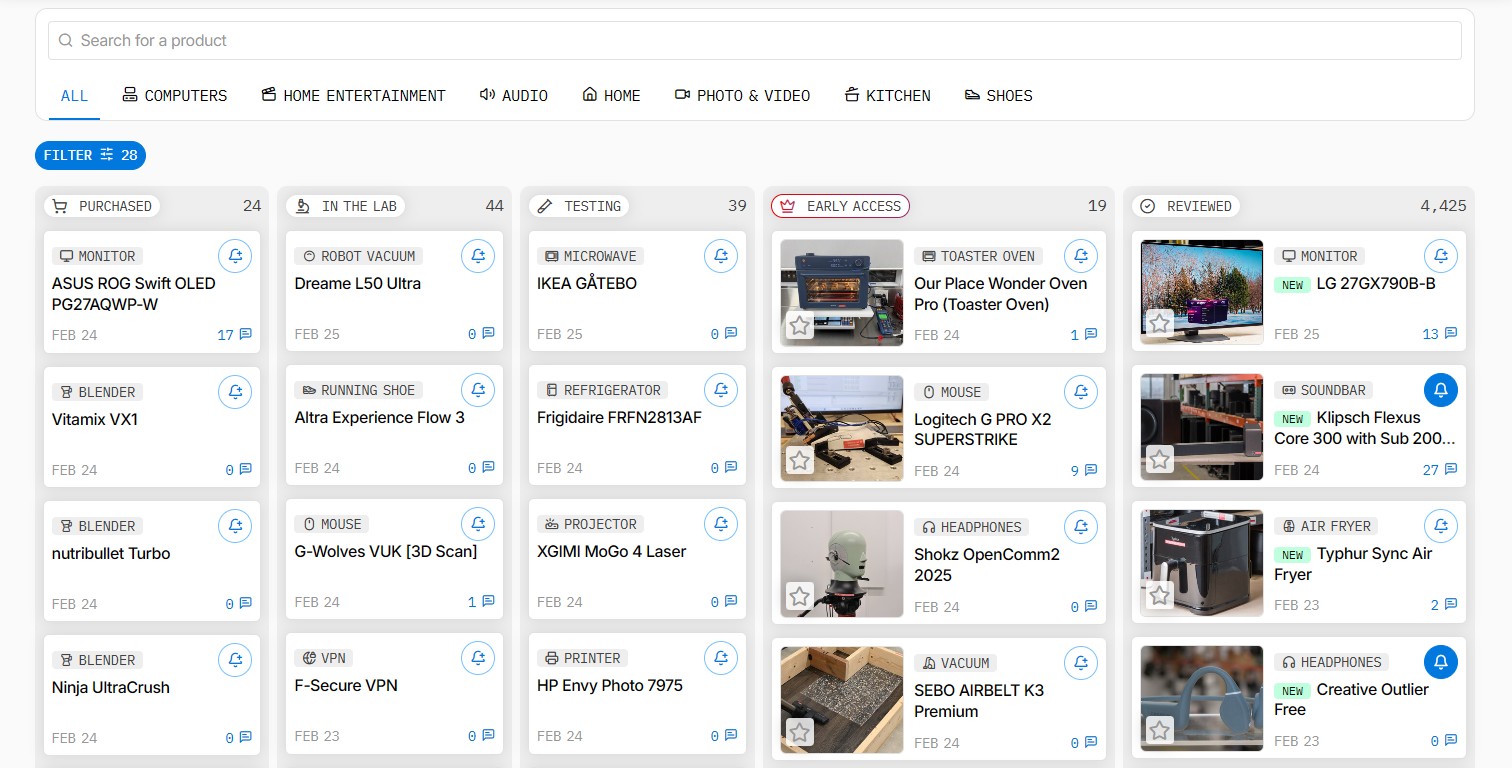The image size is (1512, 768).
Task: Click star icon on LG 27GX790B-B image
Action: (x=1159, y=324)
